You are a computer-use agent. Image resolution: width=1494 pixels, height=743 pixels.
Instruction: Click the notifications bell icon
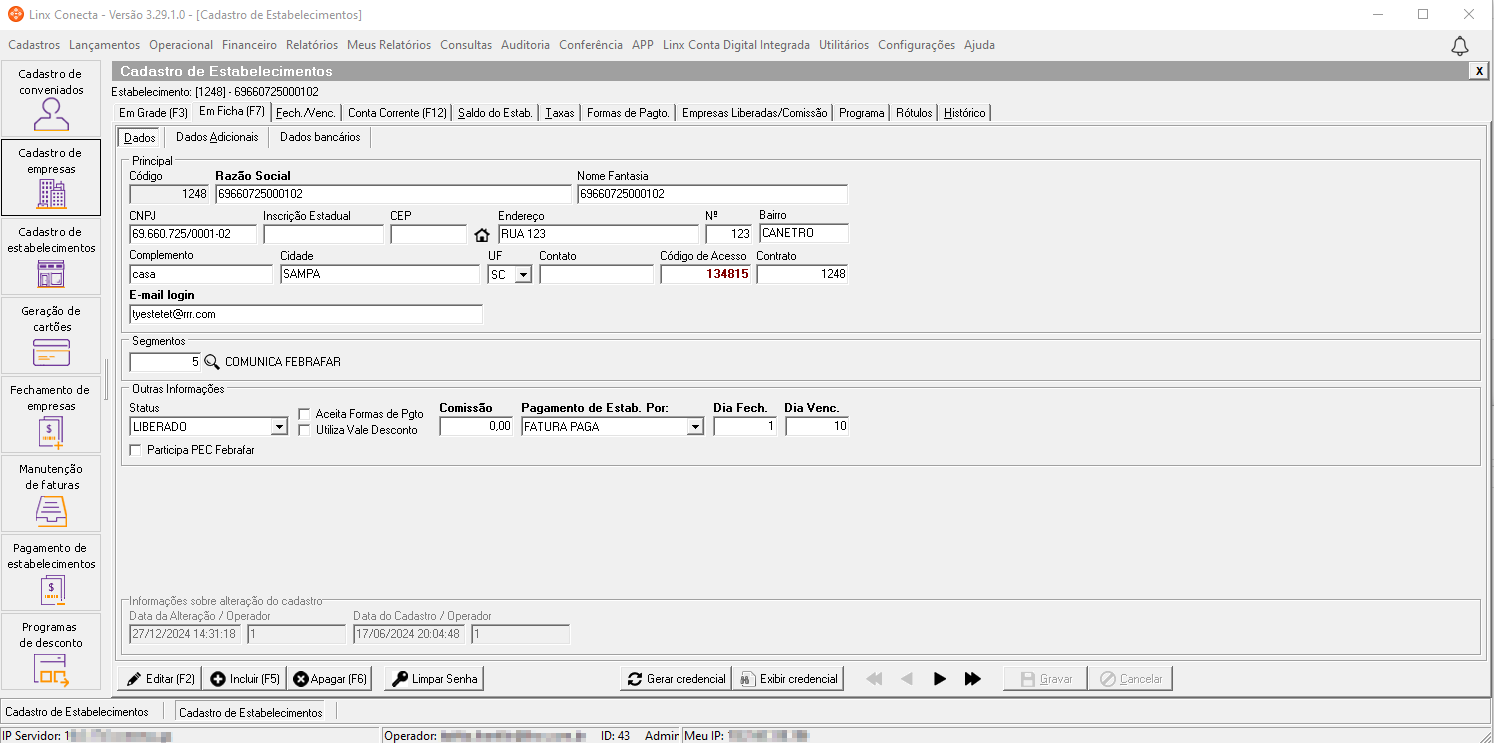[x=1460, y=46]
